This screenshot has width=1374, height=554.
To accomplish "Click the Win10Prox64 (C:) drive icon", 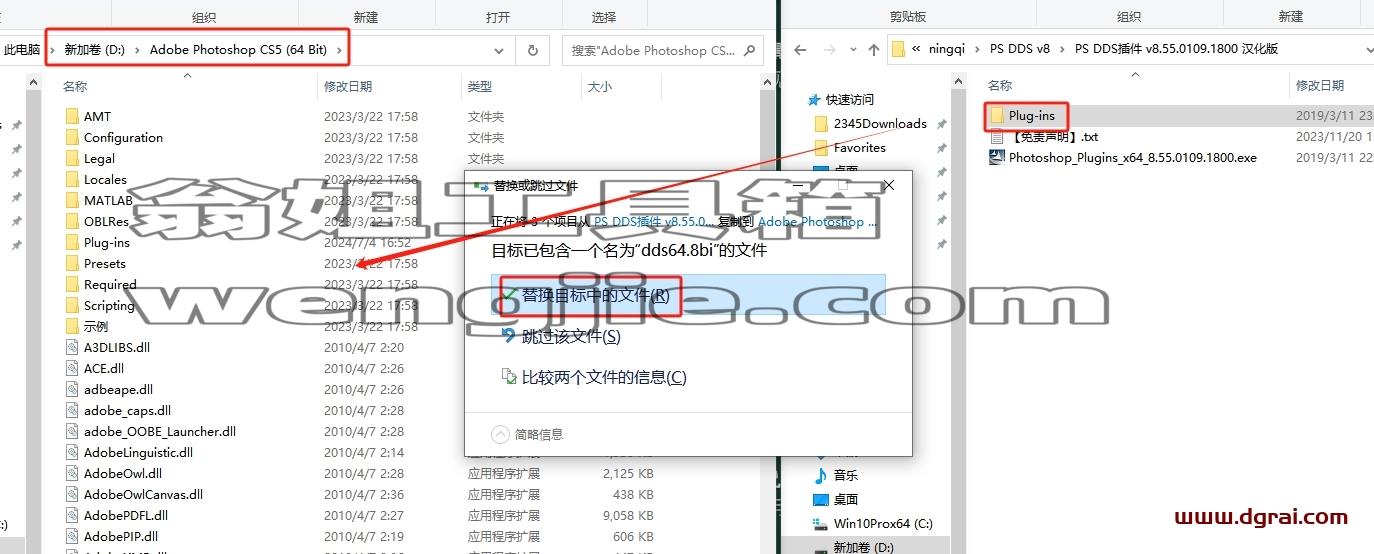I will click(820, 523).
